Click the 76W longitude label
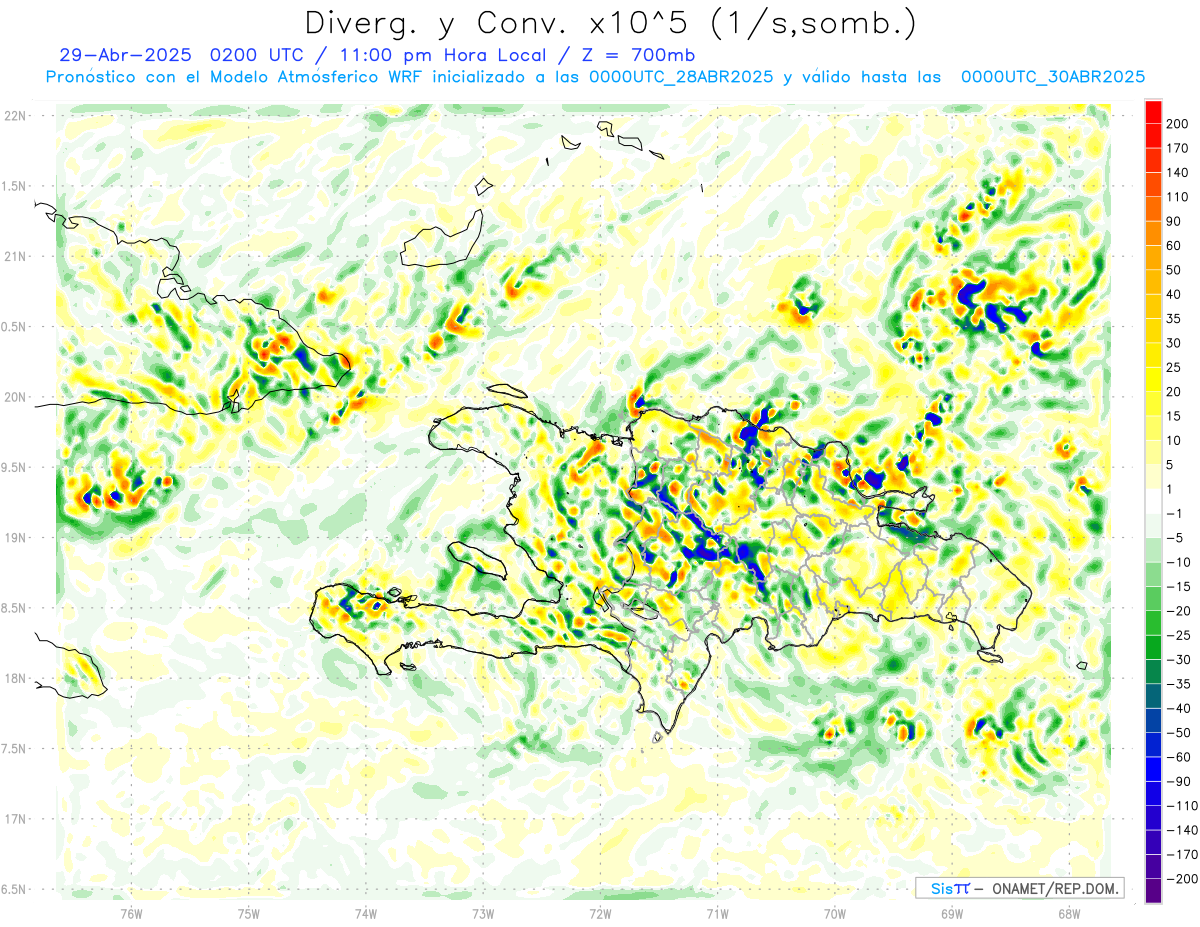 [131, 912]
